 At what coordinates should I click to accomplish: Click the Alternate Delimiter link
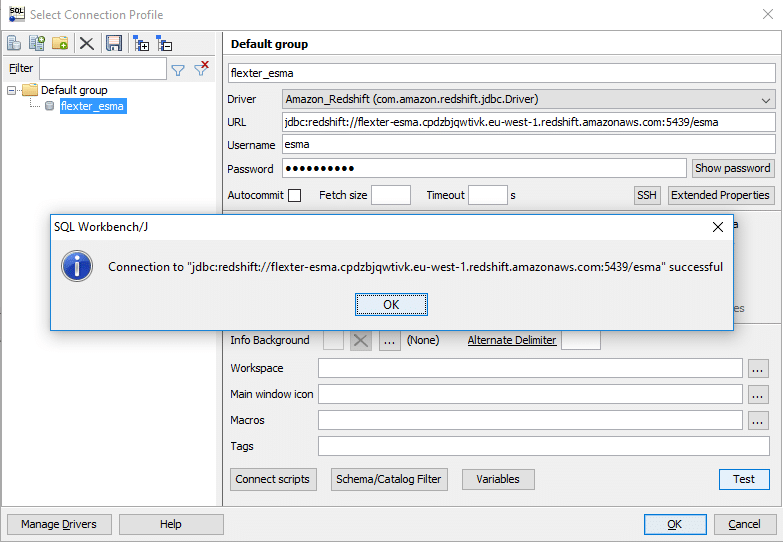pyautogui.click(x=512, y=341)
